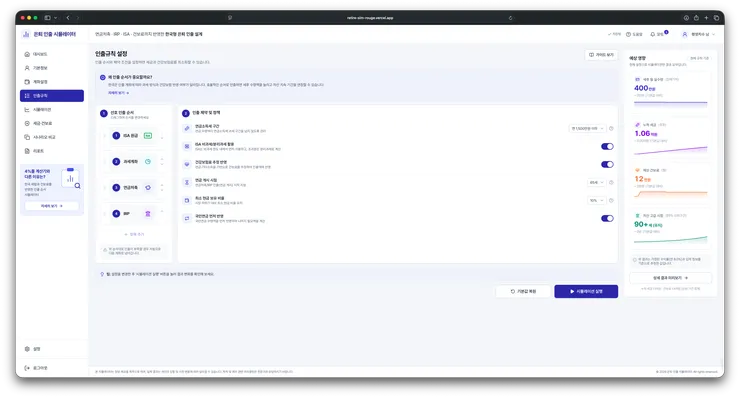This screenshot has height=398, width=740.
Task: Open pension income tax bracket dropdown
Action: (587, 128)
